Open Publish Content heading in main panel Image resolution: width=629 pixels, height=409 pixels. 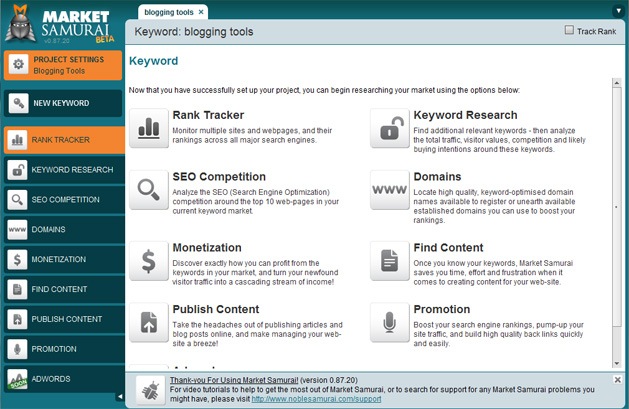(x=216, y=310)
